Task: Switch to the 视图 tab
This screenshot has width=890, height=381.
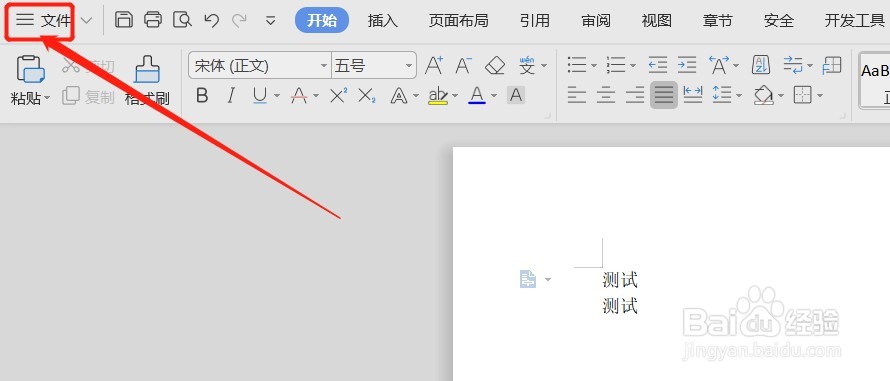Action: 657,21
